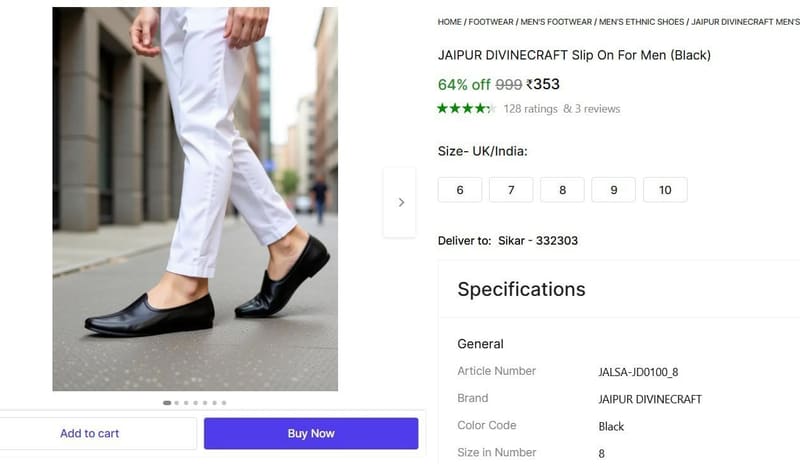Navigate to the MEN'S ETHNIC SHOES breadcrumb
The height and width of the screenshot is (464, 800).
click(641, 22)
